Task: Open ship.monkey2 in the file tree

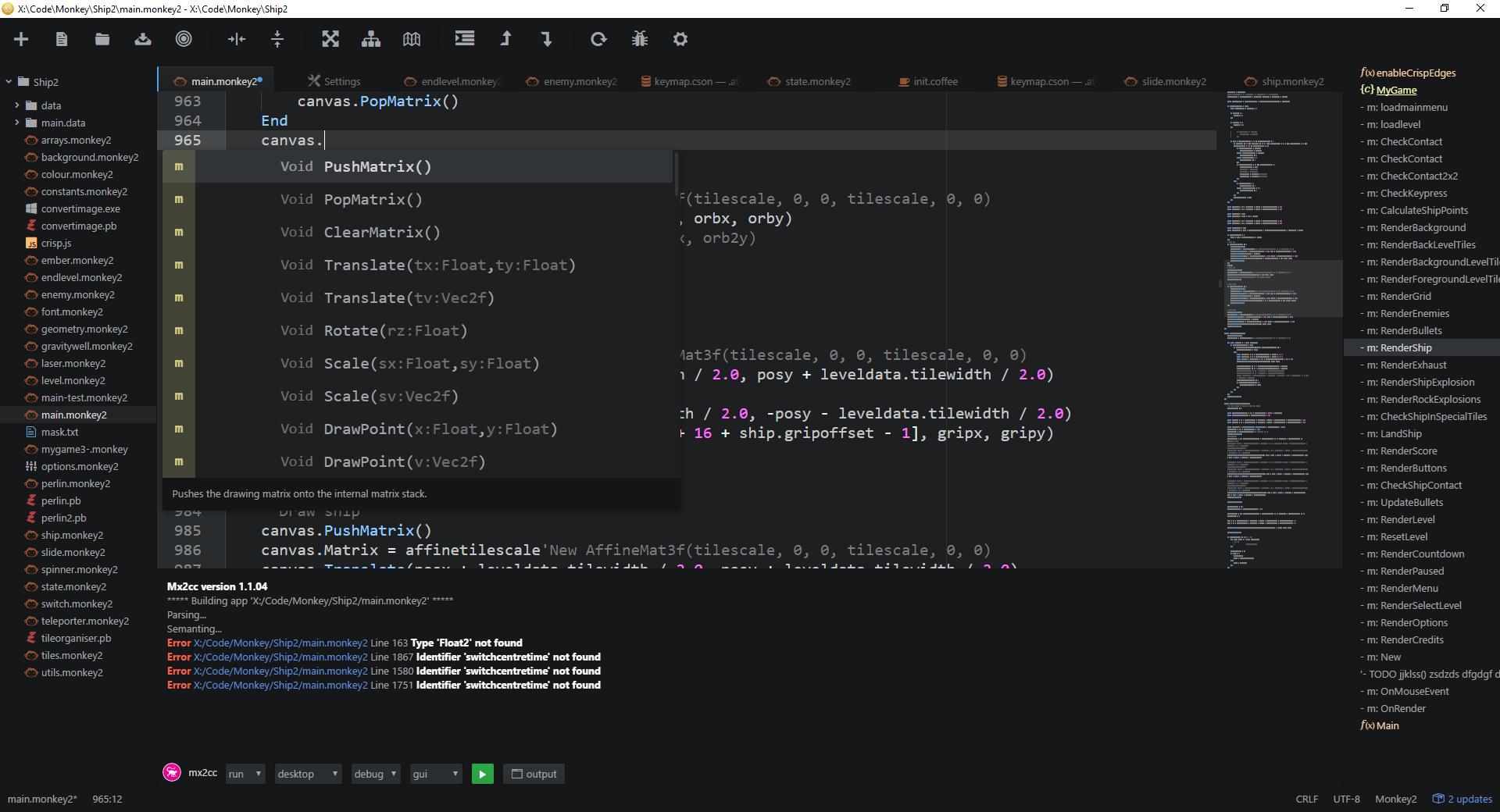Action: coord(72,535)
